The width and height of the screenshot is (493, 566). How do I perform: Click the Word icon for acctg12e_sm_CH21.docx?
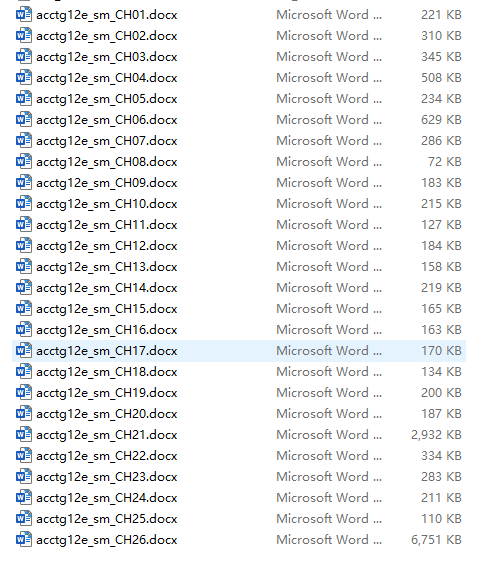click(24, 435)
